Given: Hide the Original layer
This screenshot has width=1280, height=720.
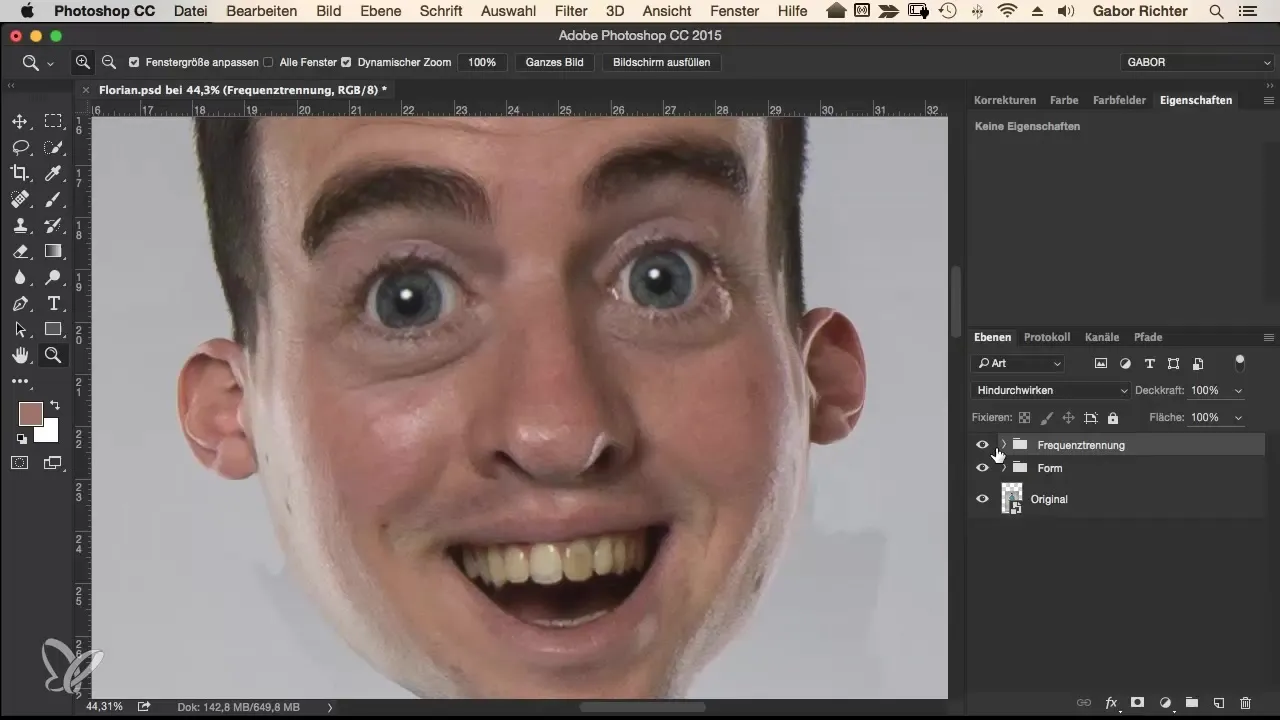Looking at the screenshot, I should 982,499.
